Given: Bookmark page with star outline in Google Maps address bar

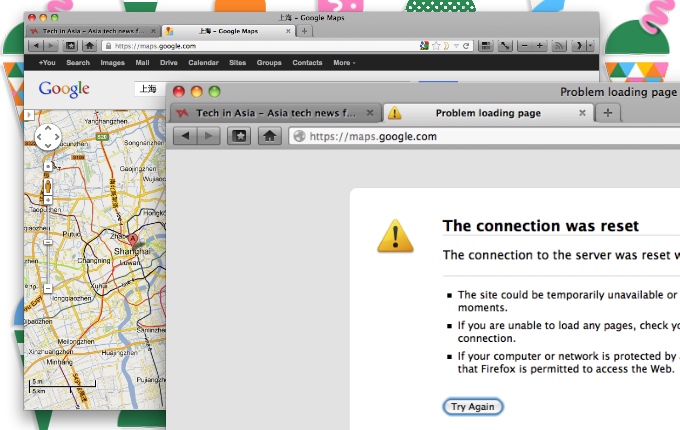Looking at the screenshot, I should coord(436,46).
